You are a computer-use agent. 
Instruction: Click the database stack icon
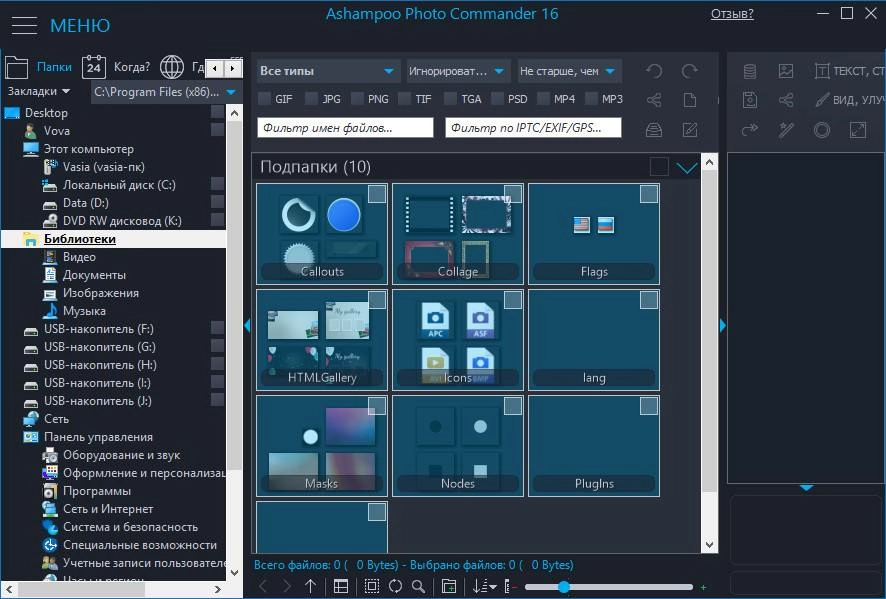[750, 71]
